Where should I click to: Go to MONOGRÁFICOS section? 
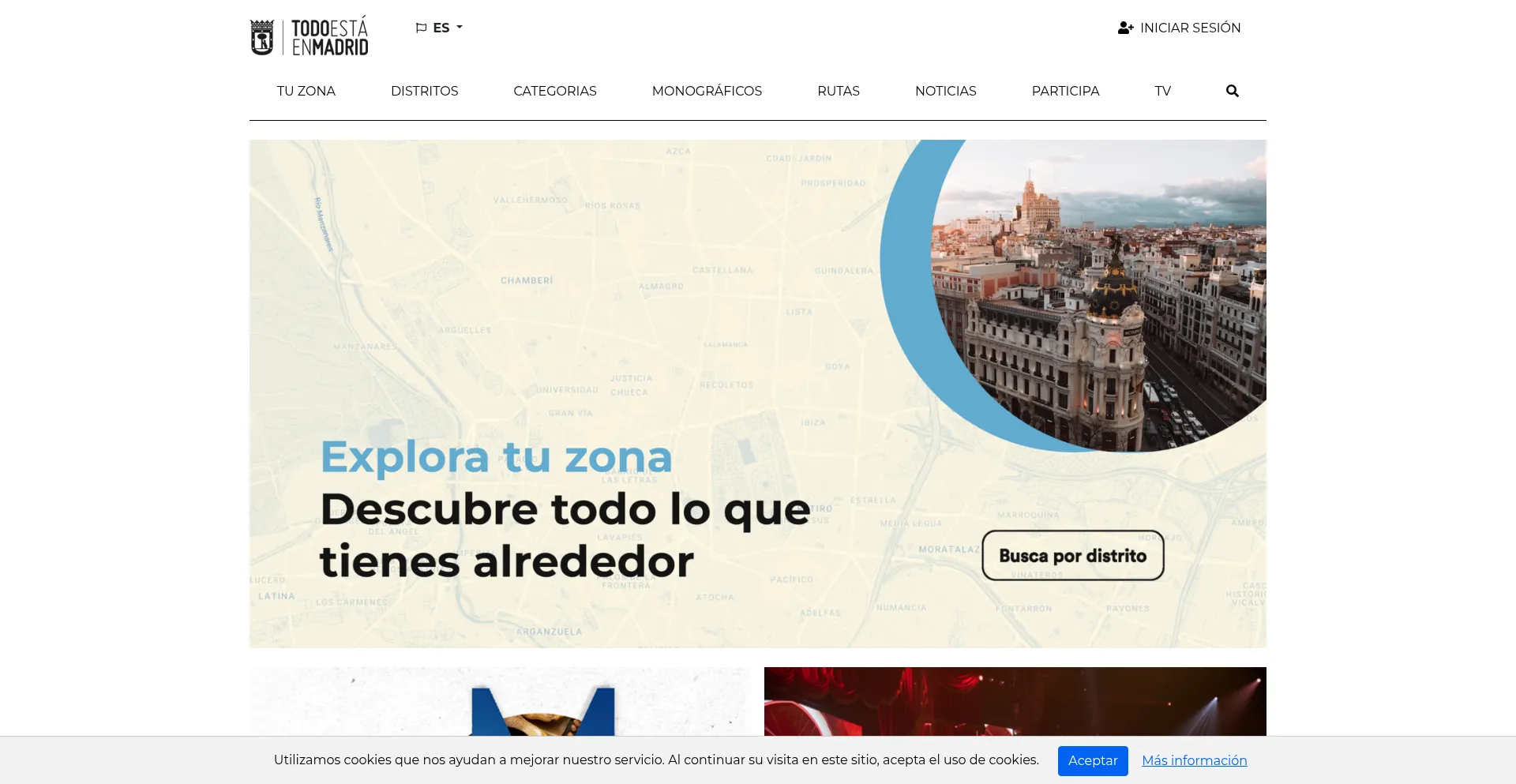pyautogui.click(x=707, y=91)
